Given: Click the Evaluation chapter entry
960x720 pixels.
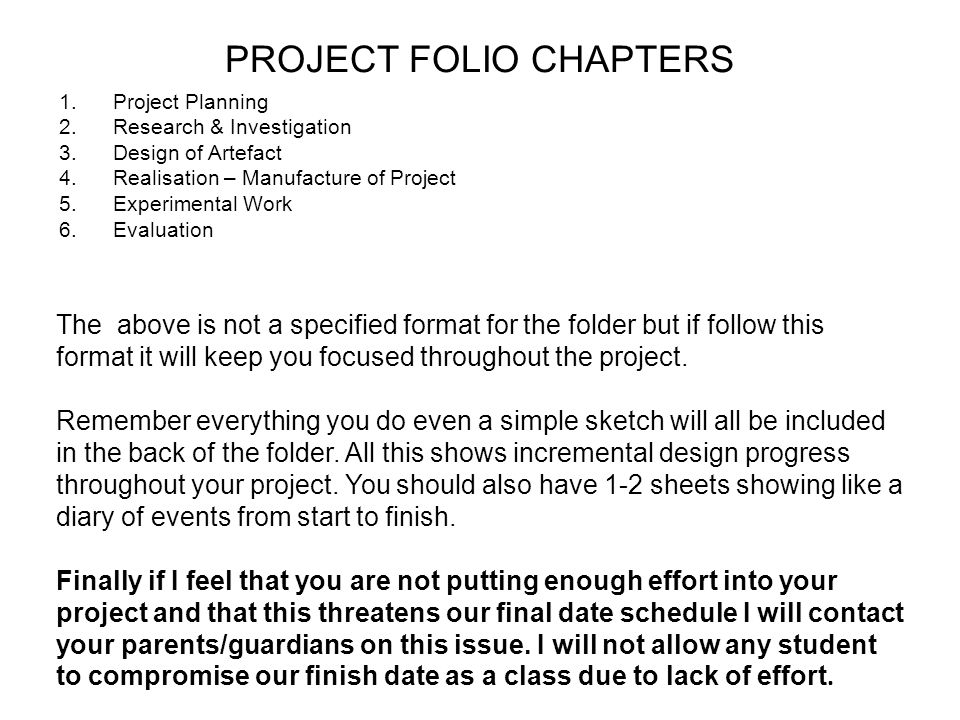Looking at the screenshot, I should pos(163,230).
